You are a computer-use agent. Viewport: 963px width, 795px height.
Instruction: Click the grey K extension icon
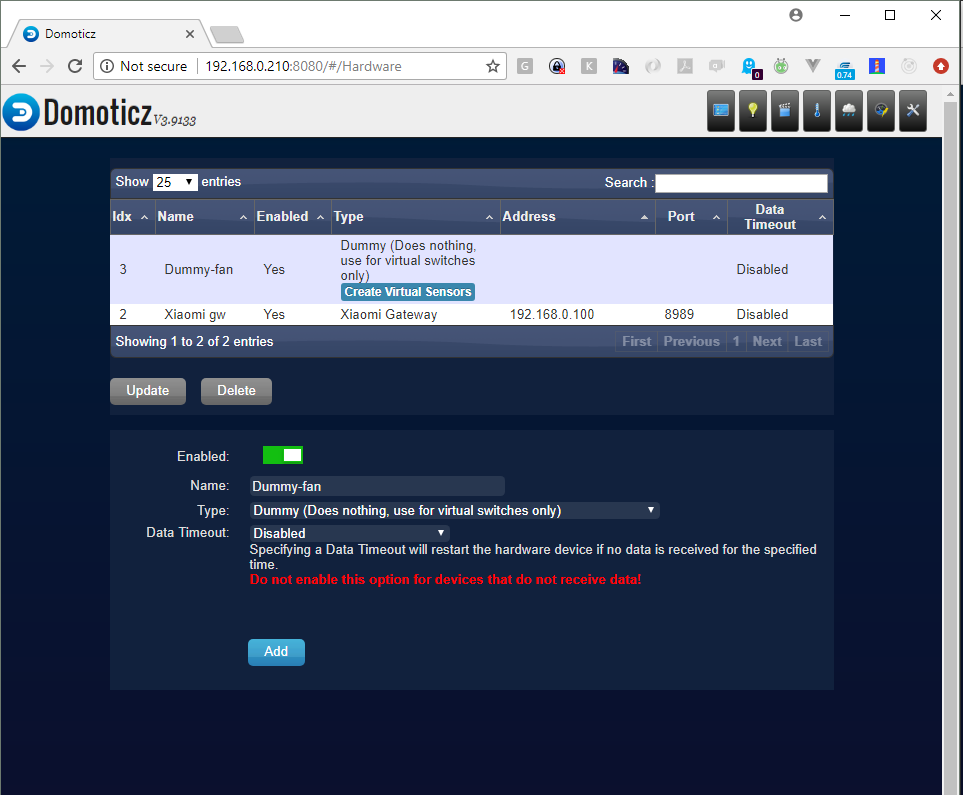pyautogui.click(x=588, y=66)
